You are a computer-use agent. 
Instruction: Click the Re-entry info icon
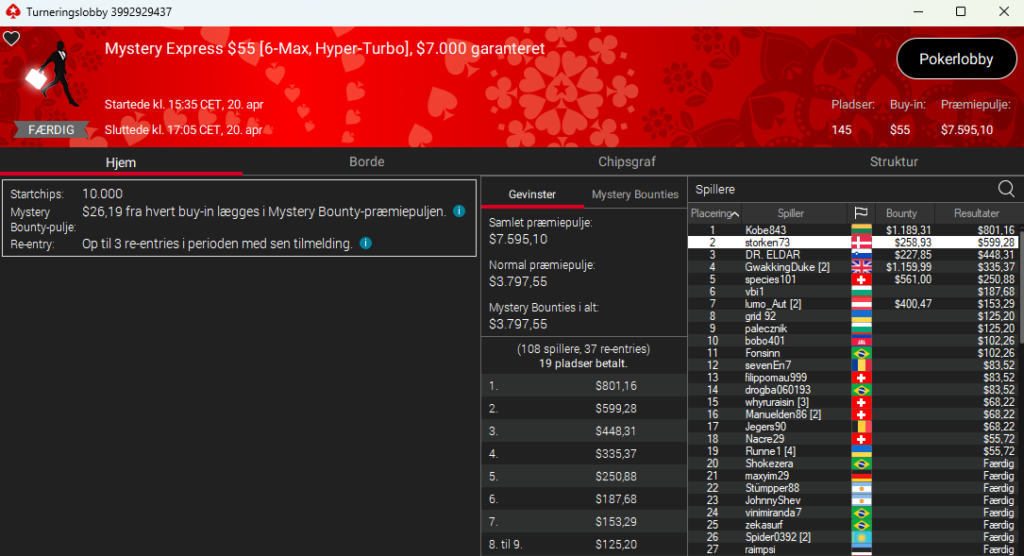click(x=365, y=243)
